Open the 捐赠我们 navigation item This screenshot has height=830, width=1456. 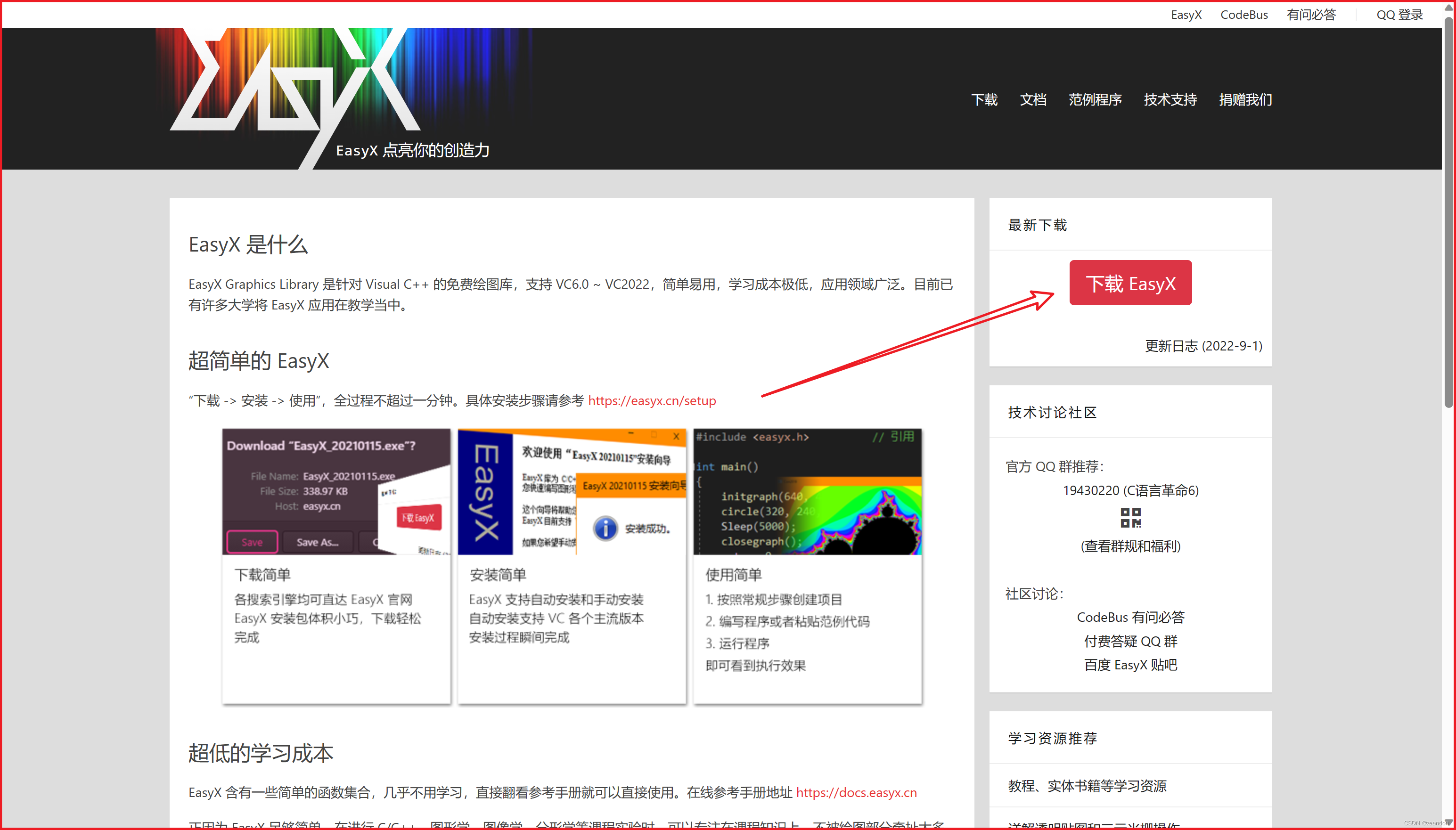1245,100
